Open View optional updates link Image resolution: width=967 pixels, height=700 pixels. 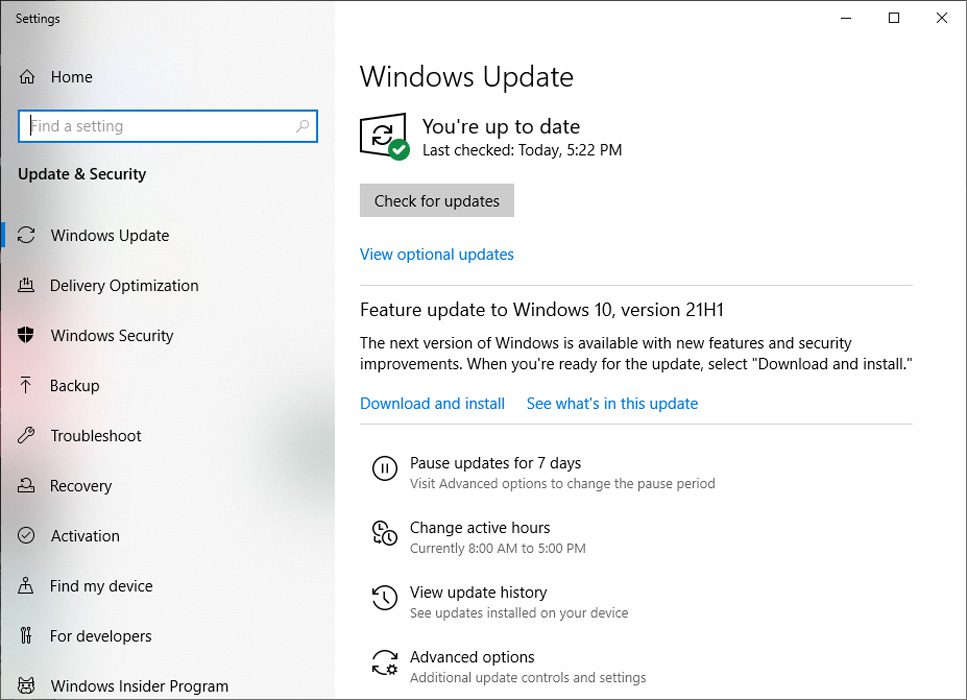tap(437, 254)
